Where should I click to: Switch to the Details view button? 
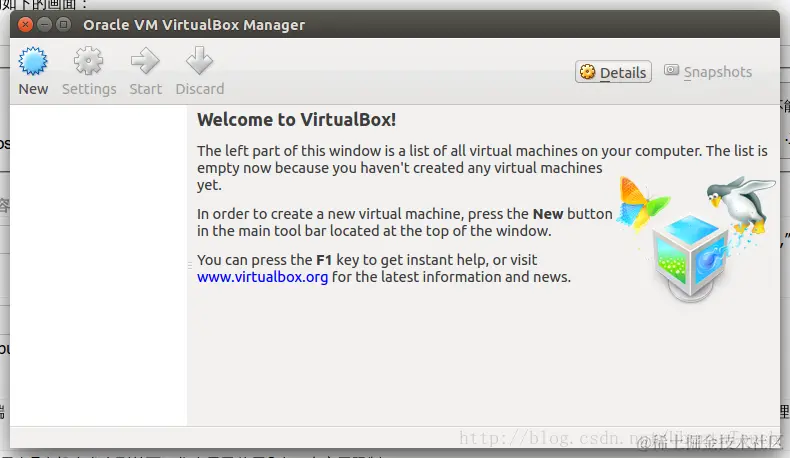613,72
